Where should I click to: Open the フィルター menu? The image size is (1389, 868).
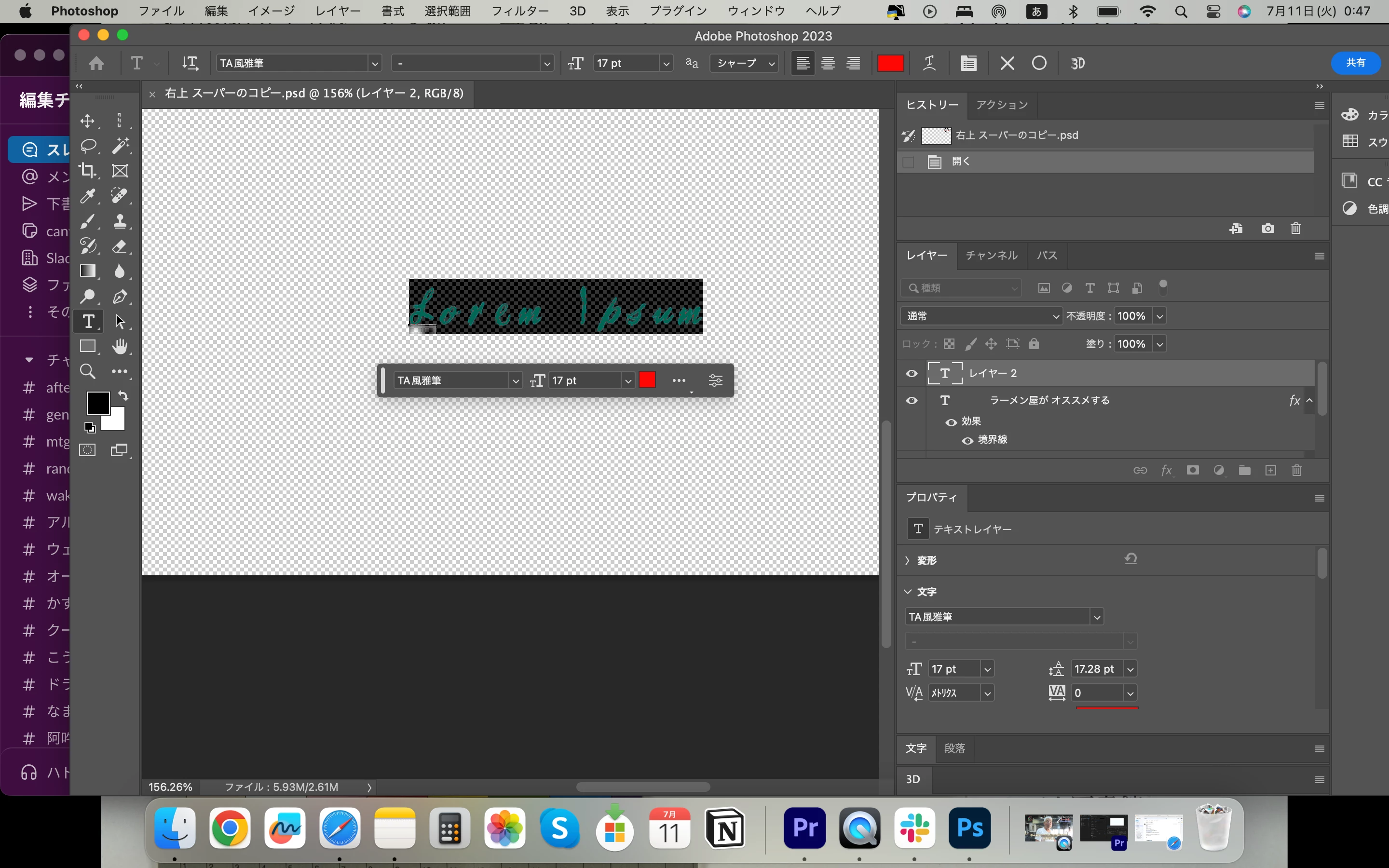point(519,11)
